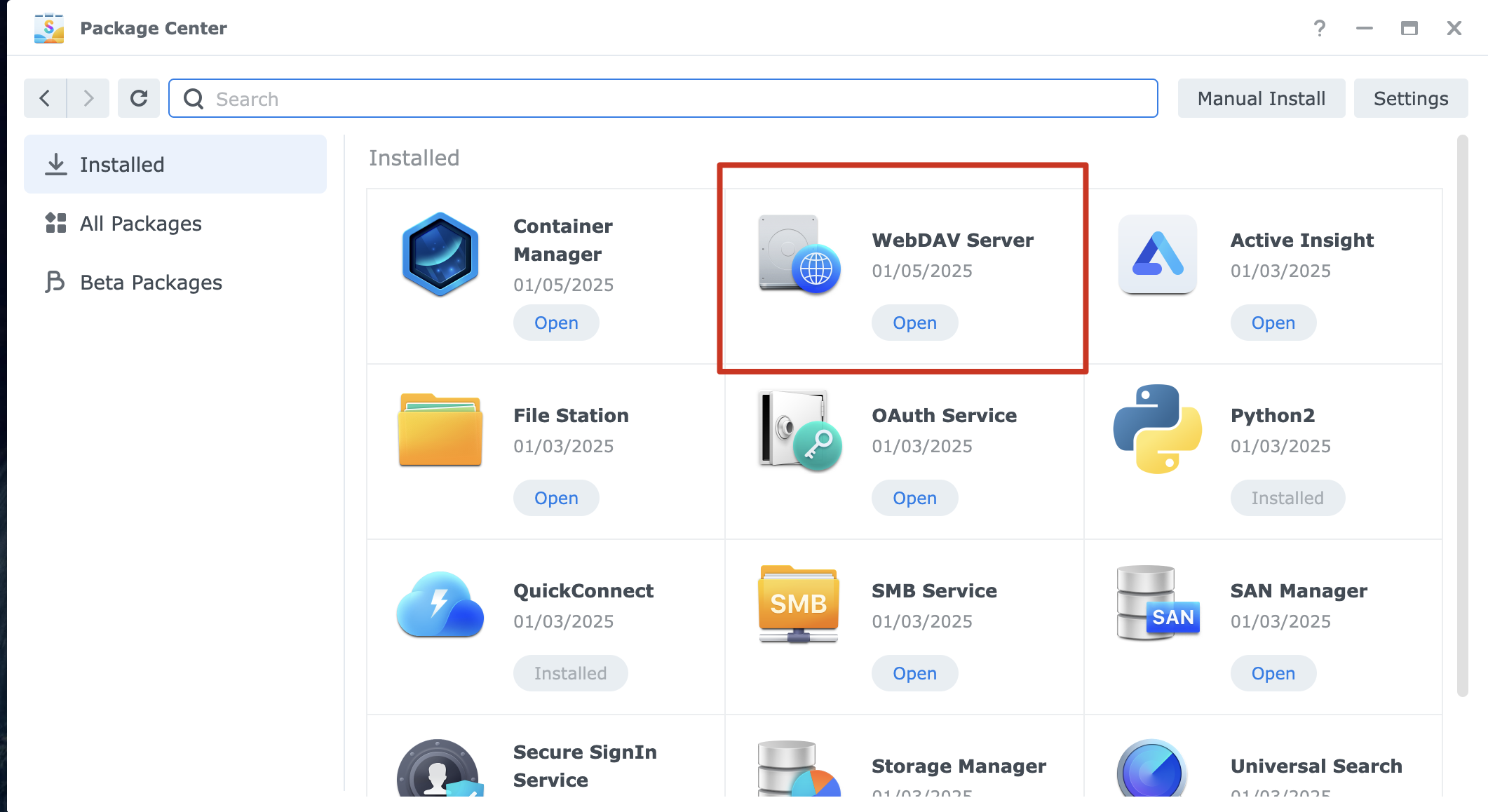Click the Universal Search title

click(1316, 766)
